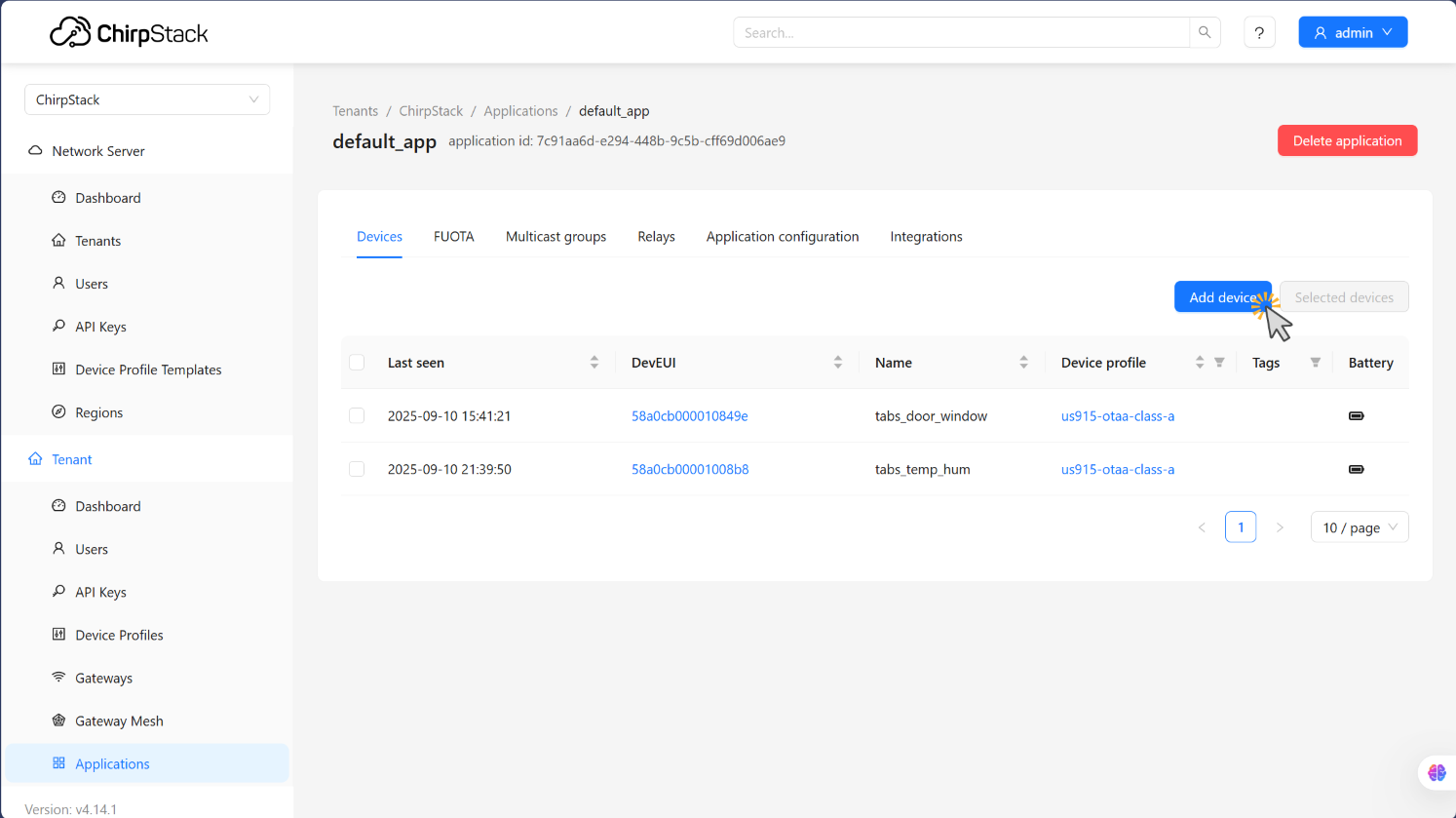
Task: Open us915-otaa-class-a profile for tabs_door_window
Action: click(x=1118, y=415)
